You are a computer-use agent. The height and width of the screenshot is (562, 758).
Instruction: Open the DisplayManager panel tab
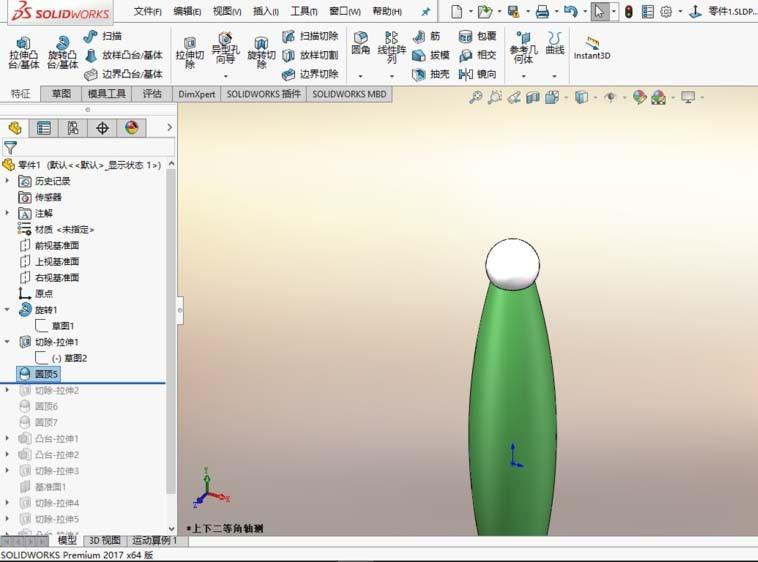coord(131,128)
